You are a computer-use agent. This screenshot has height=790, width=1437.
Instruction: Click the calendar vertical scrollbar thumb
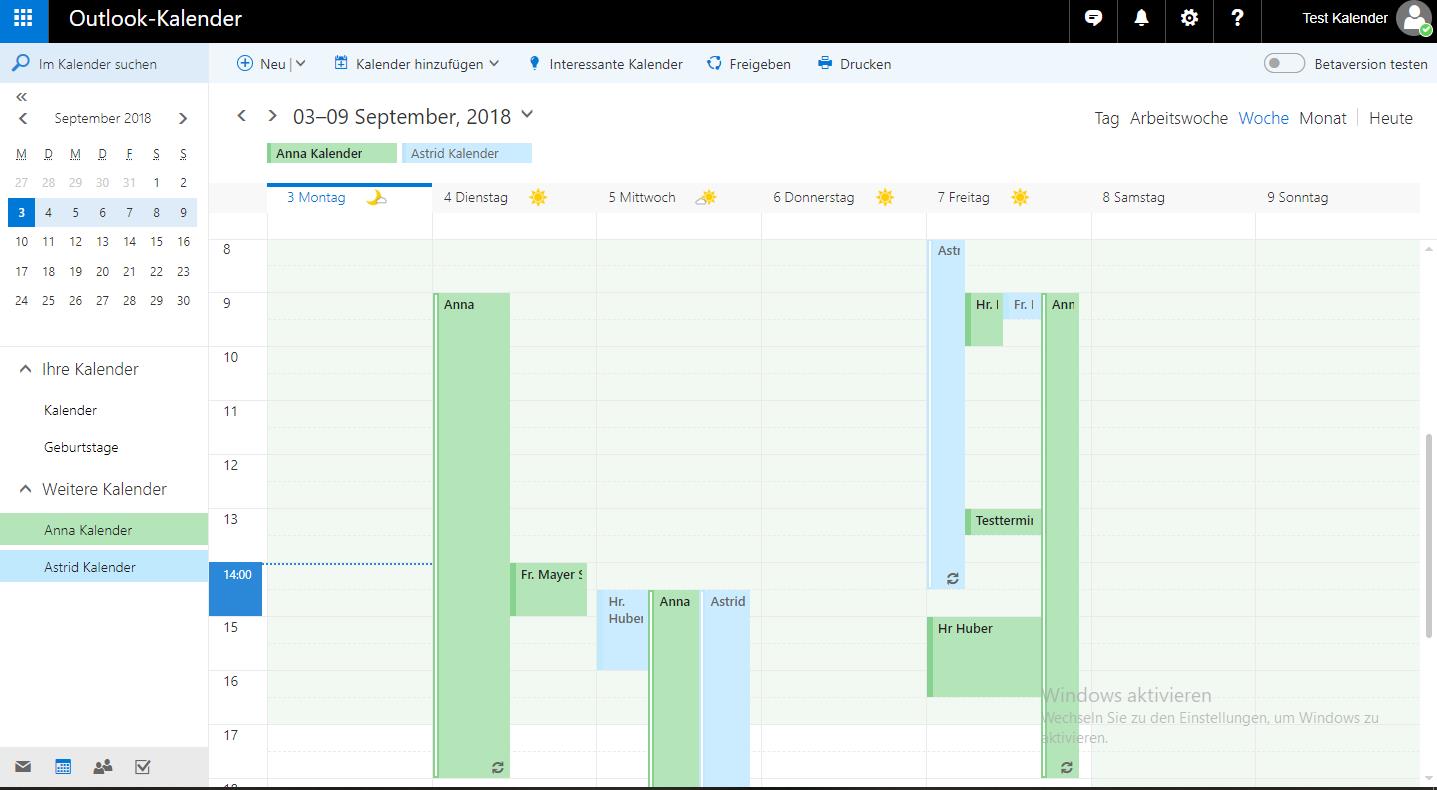coord(1428,536)
